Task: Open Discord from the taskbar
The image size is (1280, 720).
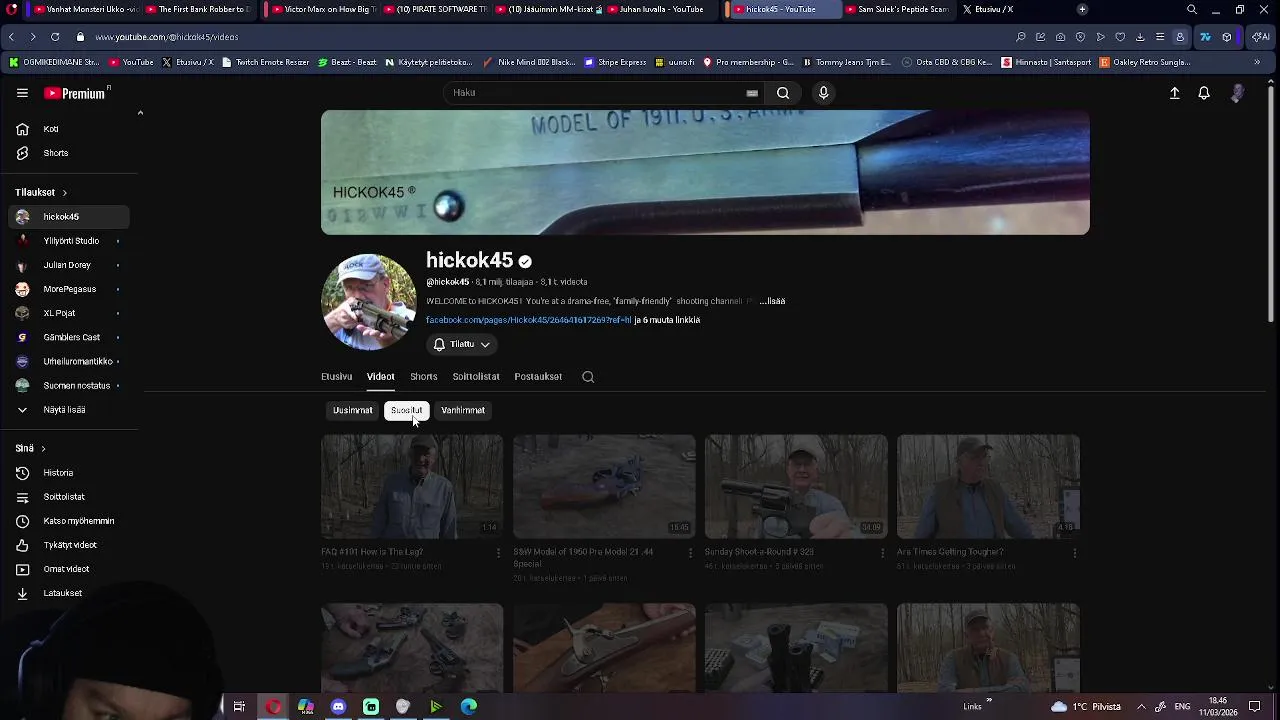Action: point(338,707)
